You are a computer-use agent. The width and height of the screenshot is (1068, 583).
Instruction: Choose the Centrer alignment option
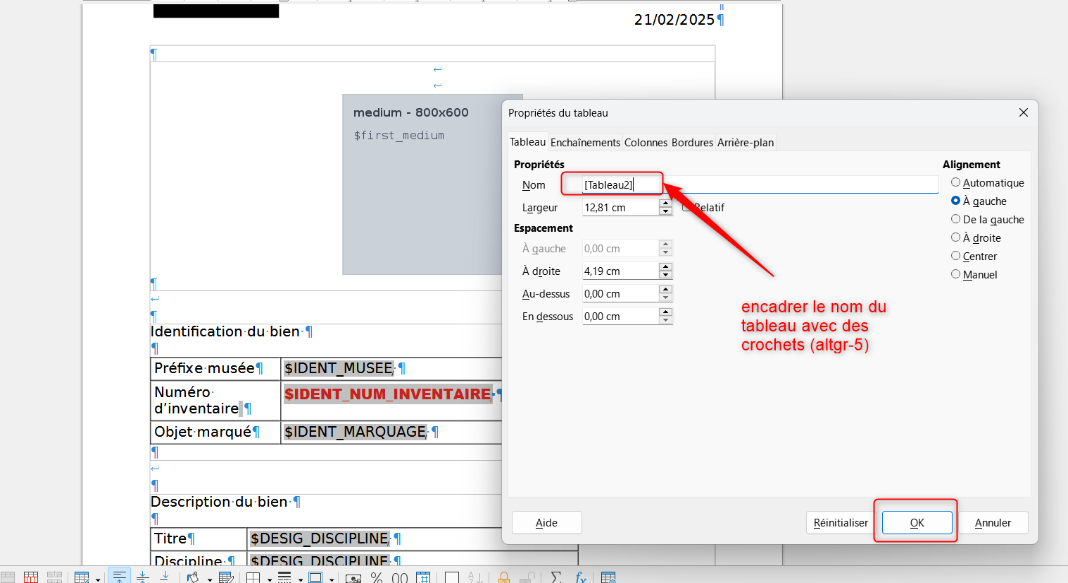[x=956, y=256]
